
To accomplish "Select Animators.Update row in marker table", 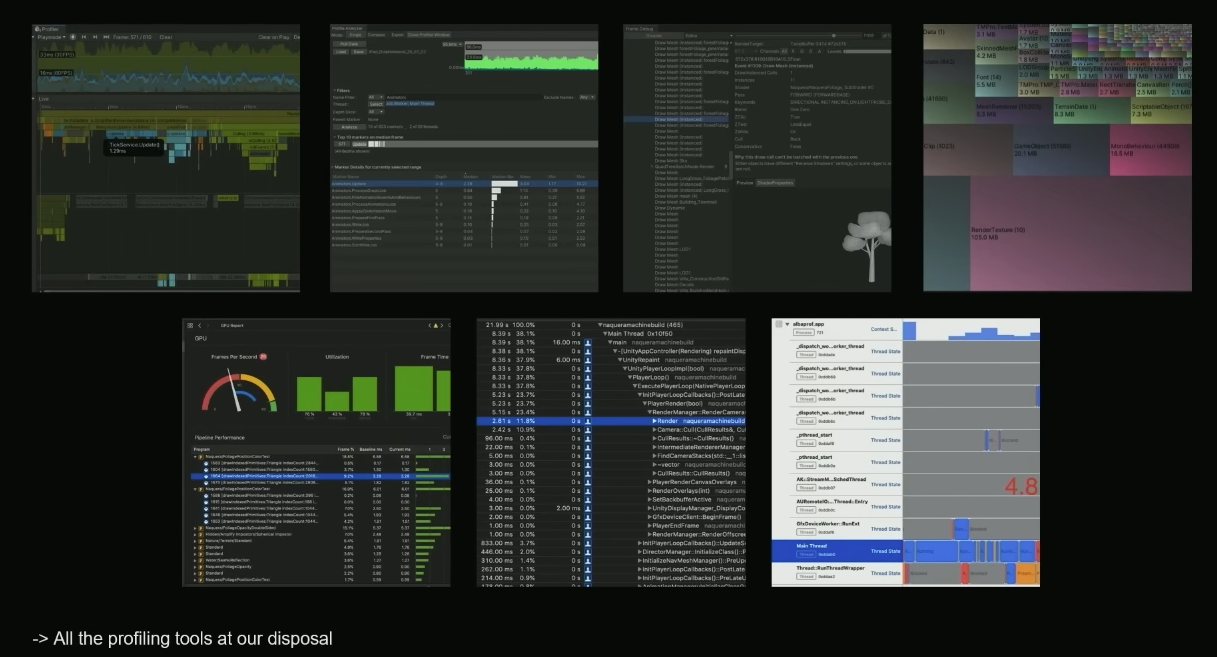I will point(464,183).
